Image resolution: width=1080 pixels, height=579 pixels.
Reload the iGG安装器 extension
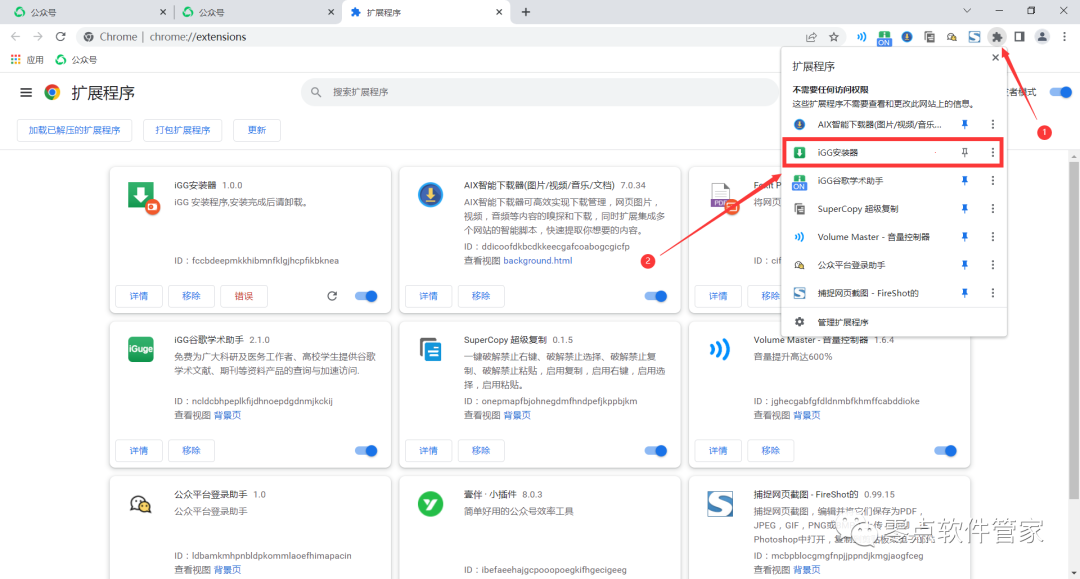[332, 296]
